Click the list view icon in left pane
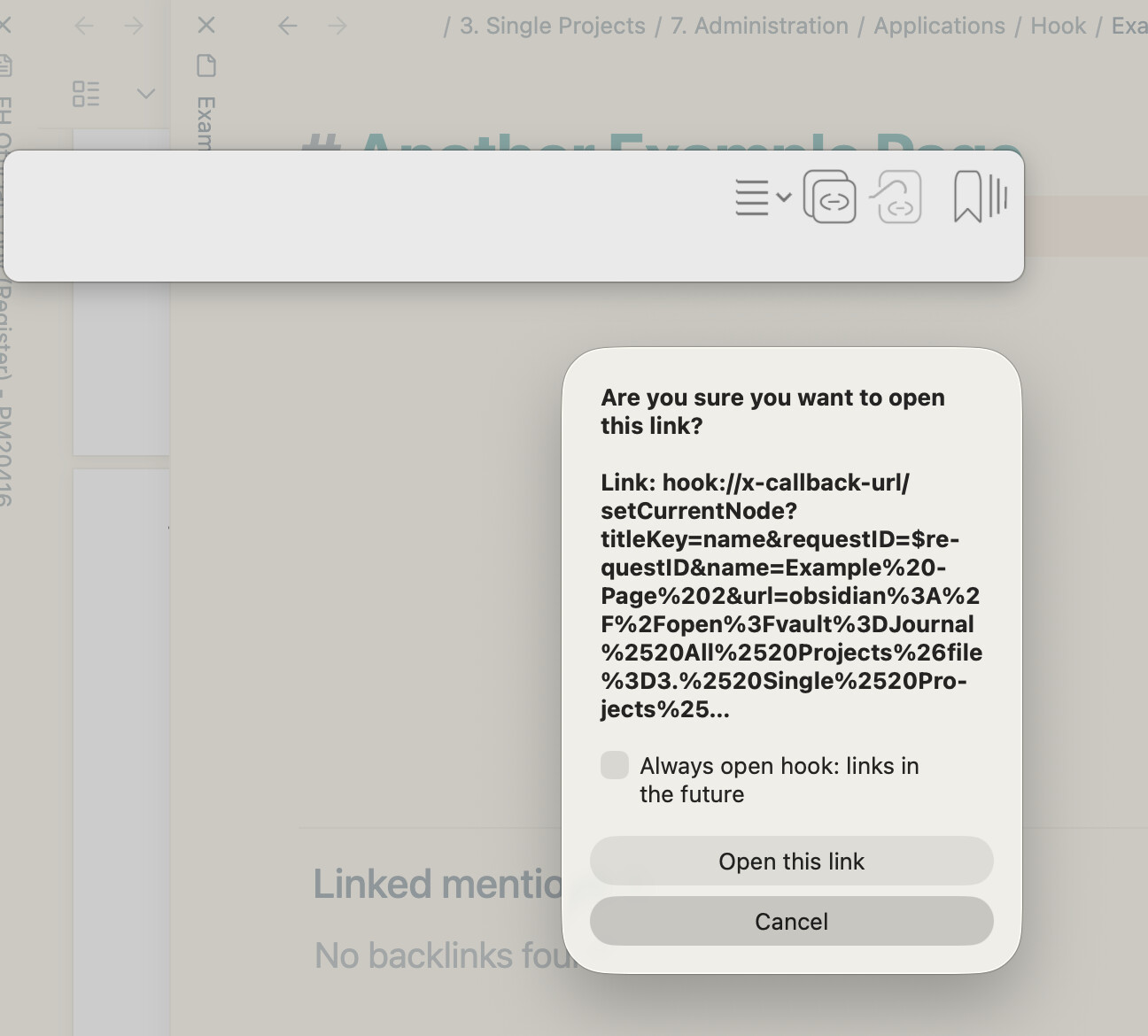This screenshot has height=1036, width=1148. click(86, 94)
